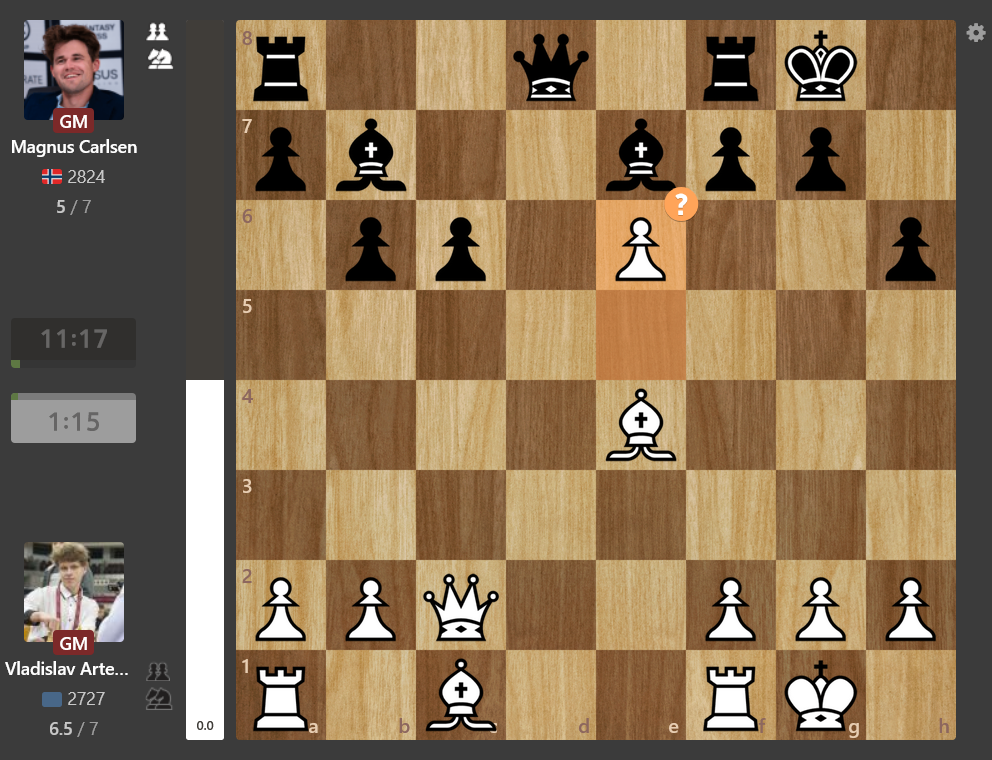Select the black pawn on a7
The height and width of the screenshot is (760, 992).
click(x=281, y=159)
